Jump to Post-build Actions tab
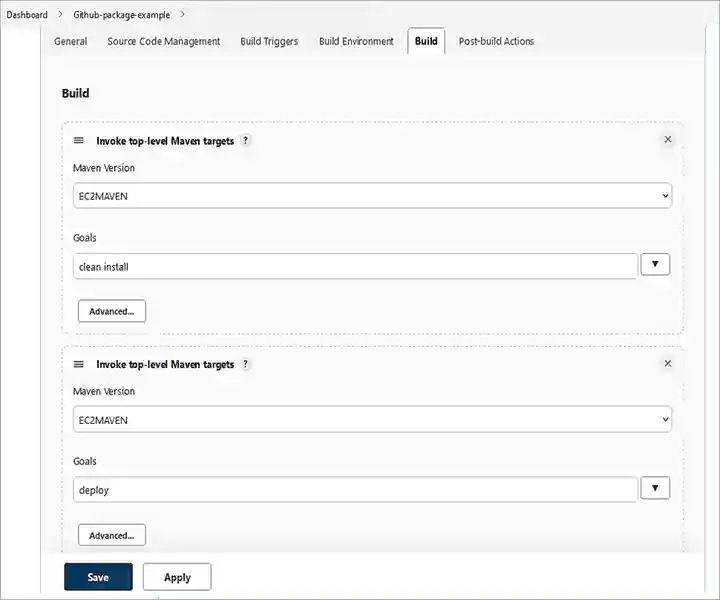This screenshot has height=600, width=720. 496,42
